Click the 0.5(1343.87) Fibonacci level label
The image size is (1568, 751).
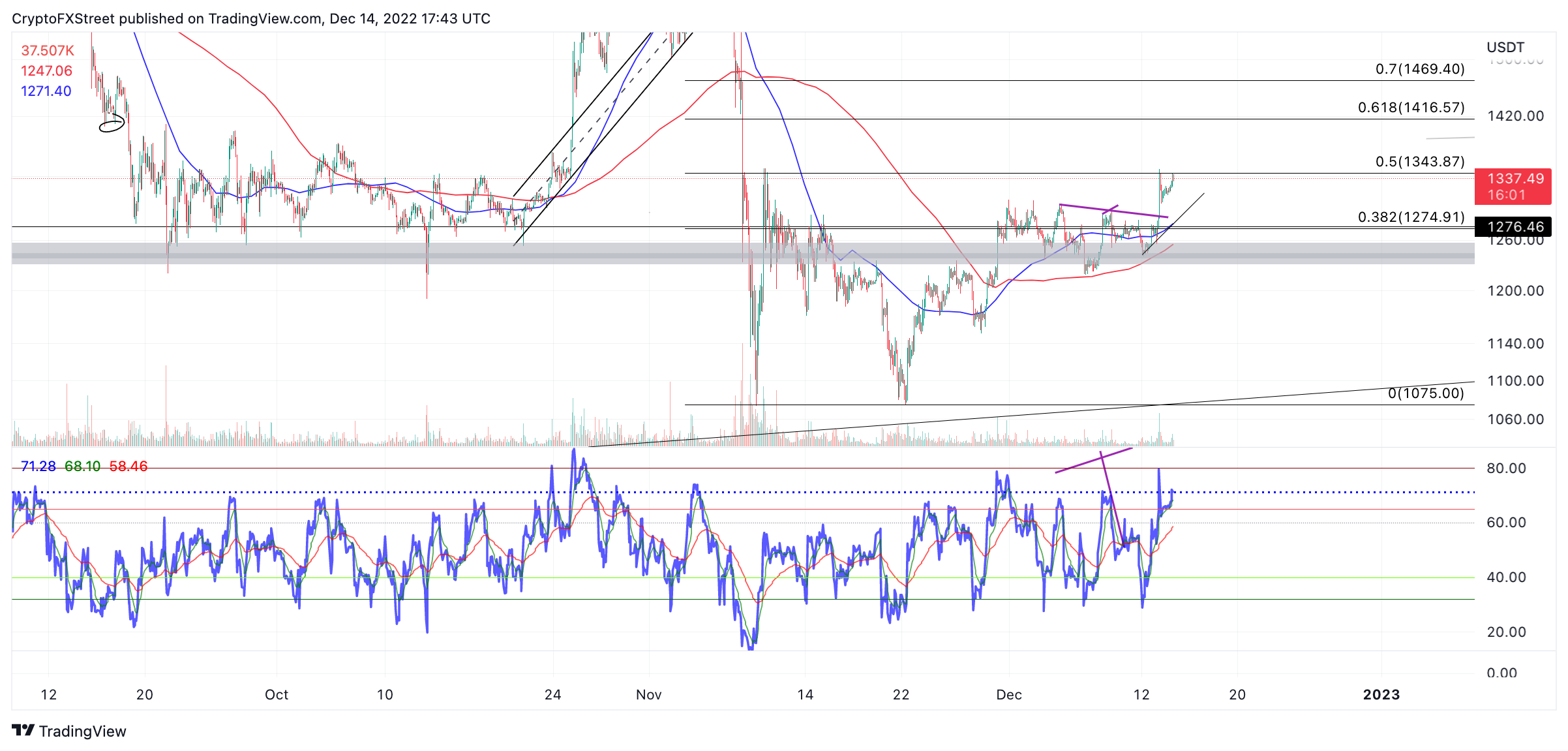(1419, 162)
